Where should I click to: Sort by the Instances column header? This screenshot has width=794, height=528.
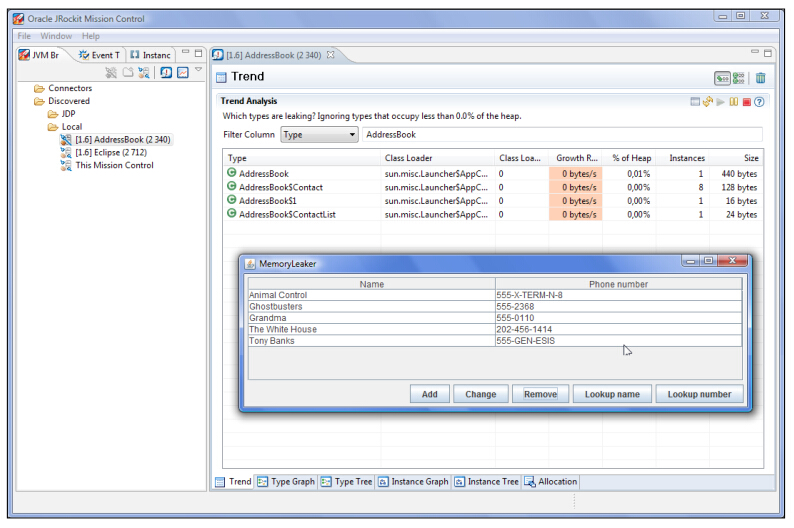pos(683,158)
